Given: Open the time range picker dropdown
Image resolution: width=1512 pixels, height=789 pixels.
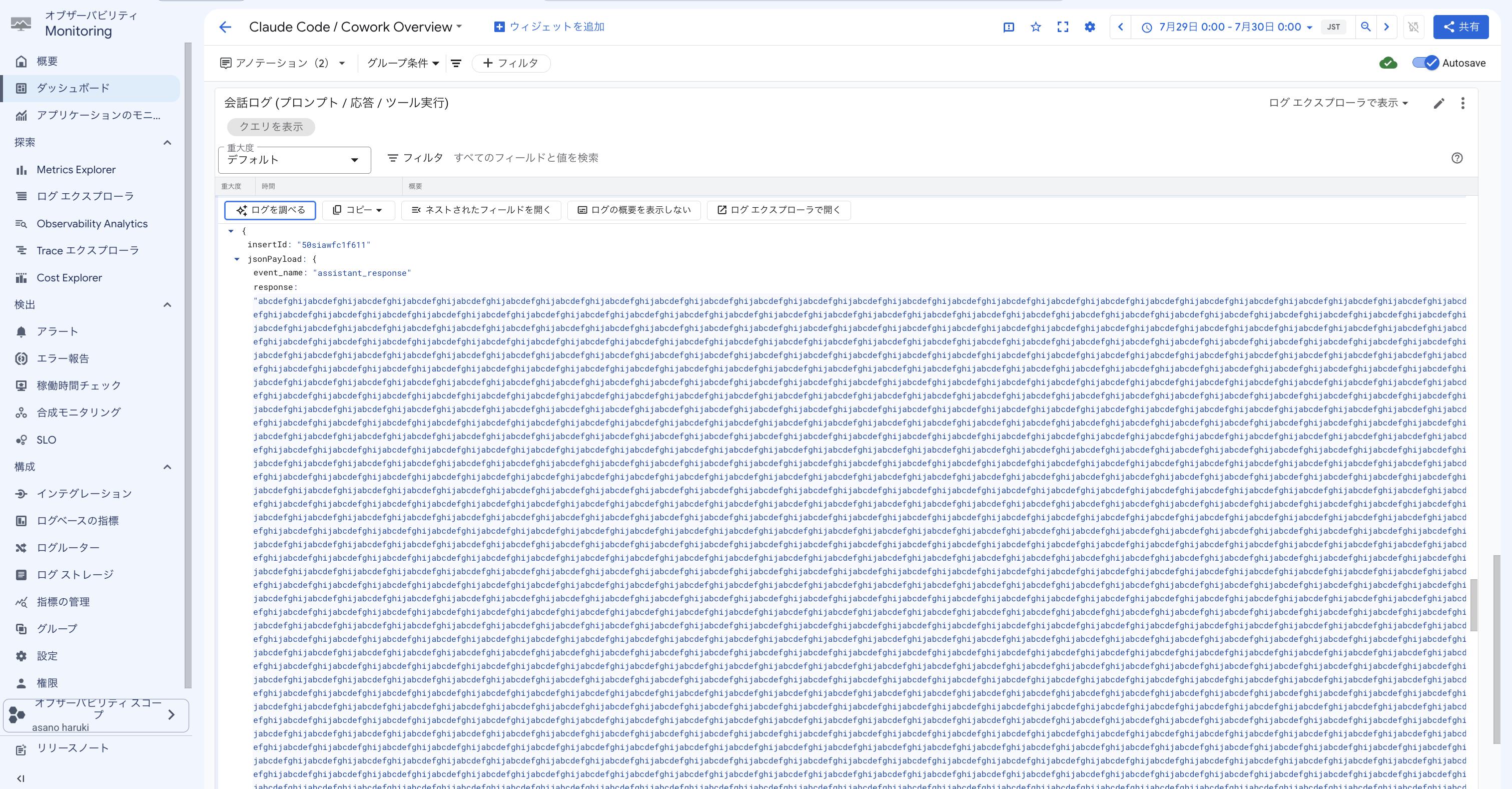Looking at the screenshot, I should tap(1227, 27).
